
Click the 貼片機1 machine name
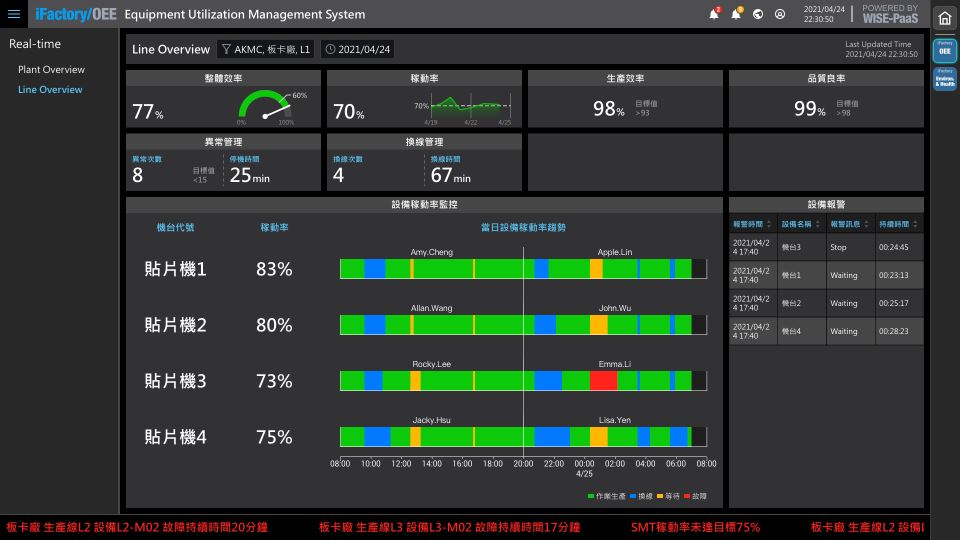[175, 269]
